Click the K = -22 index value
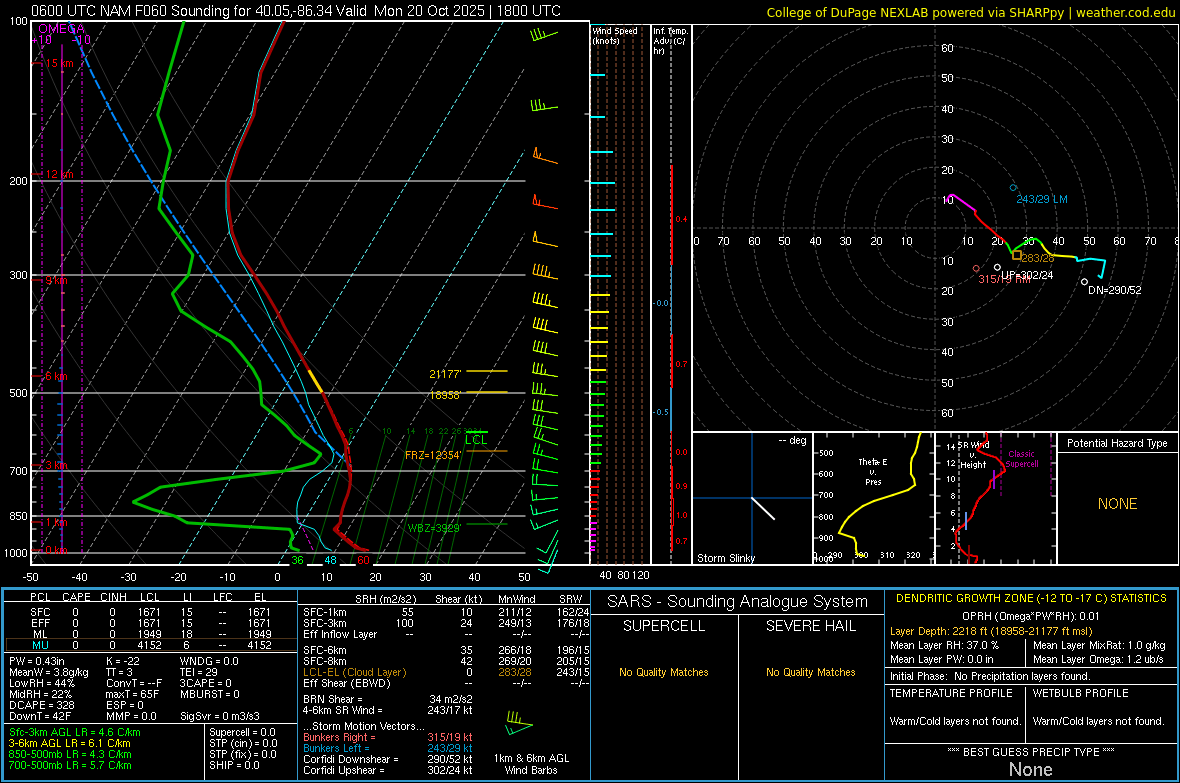The height and width of the screenshot is (783, 1180). click(123, 661)
